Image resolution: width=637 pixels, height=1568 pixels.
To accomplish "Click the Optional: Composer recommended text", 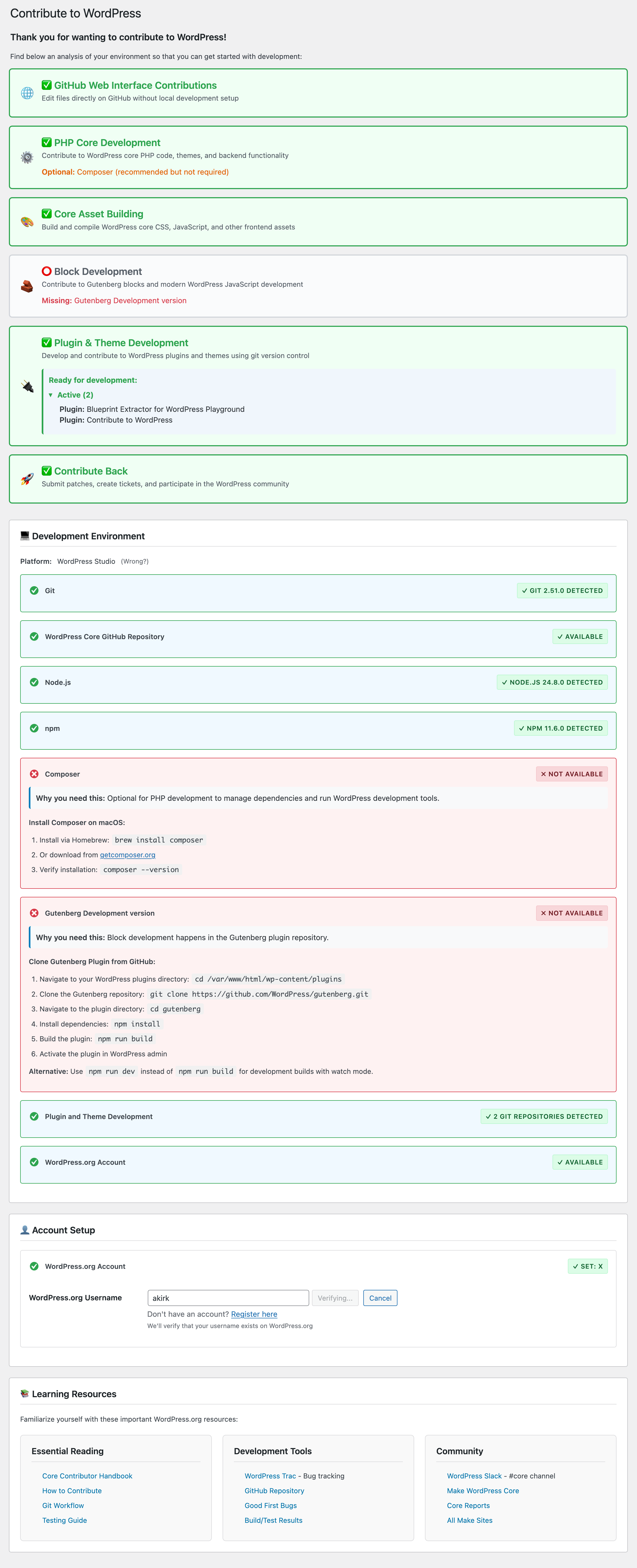I will [x=135, y=172].
